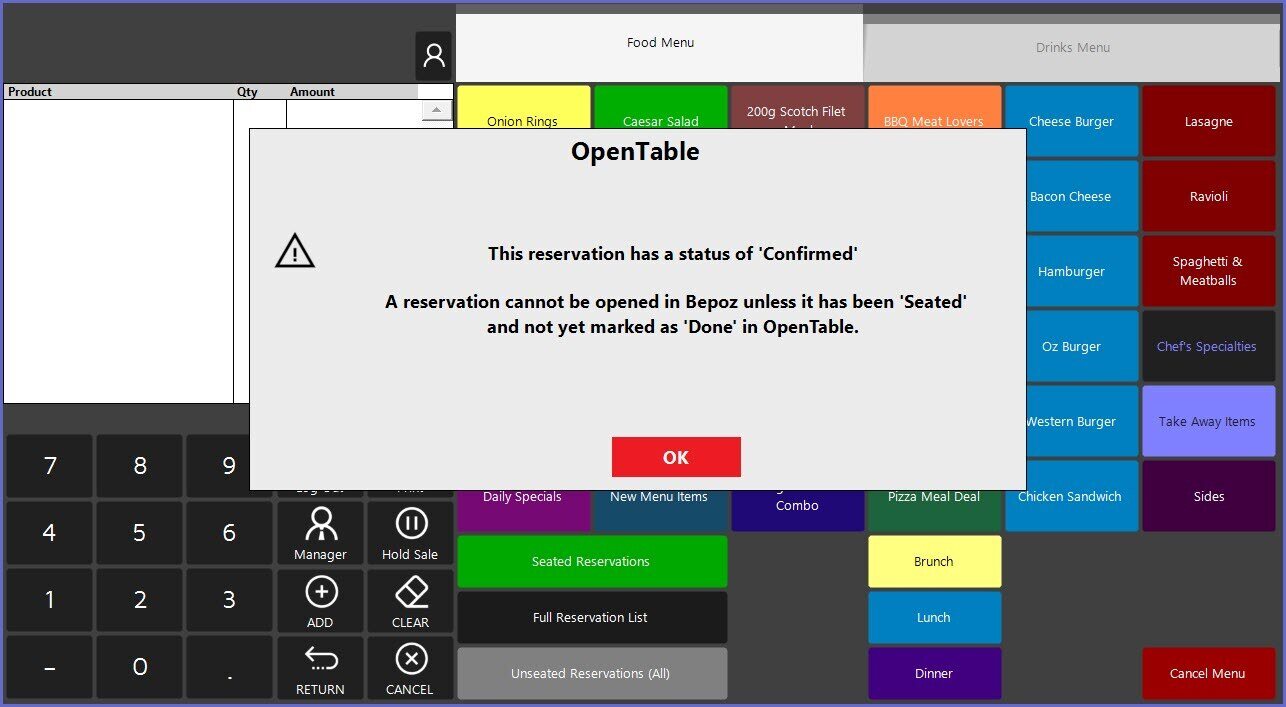Open the Manager function
The image size is (1286, 707).
[320, 534]
